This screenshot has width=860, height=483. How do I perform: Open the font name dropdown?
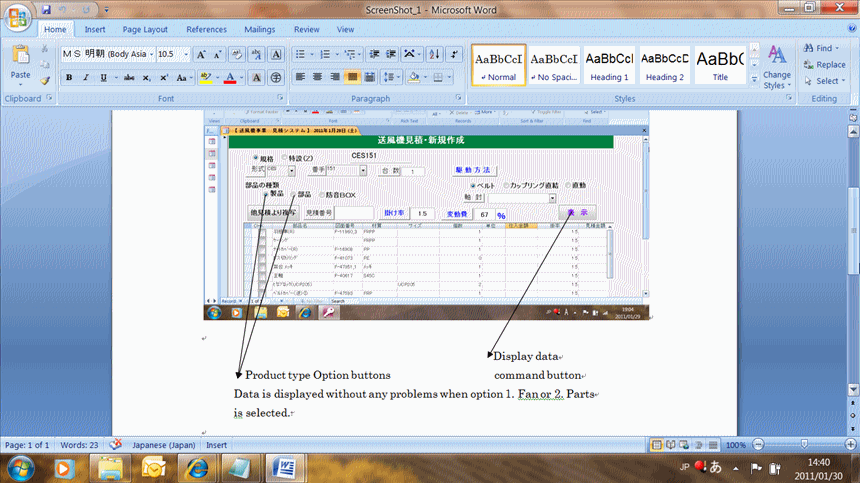point(151,54)
